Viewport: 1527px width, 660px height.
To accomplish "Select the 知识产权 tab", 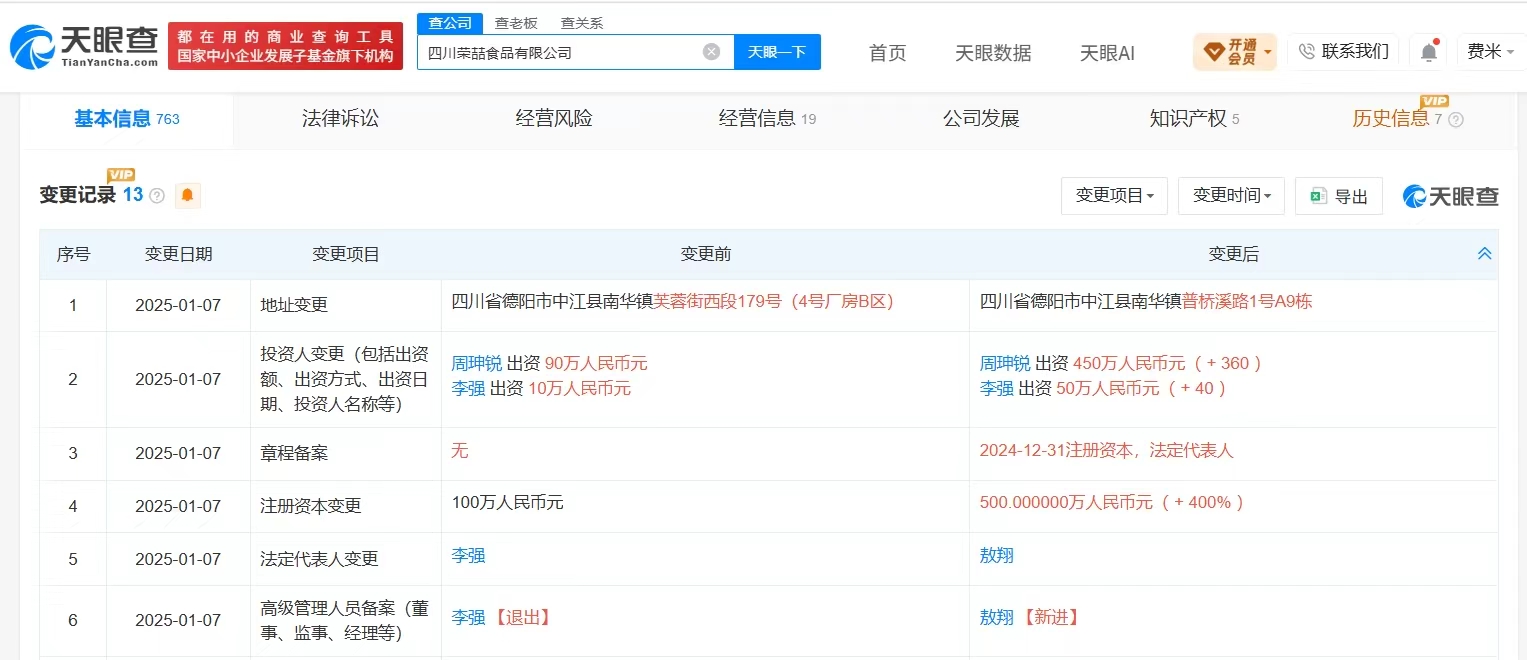I will point(1194,119).
